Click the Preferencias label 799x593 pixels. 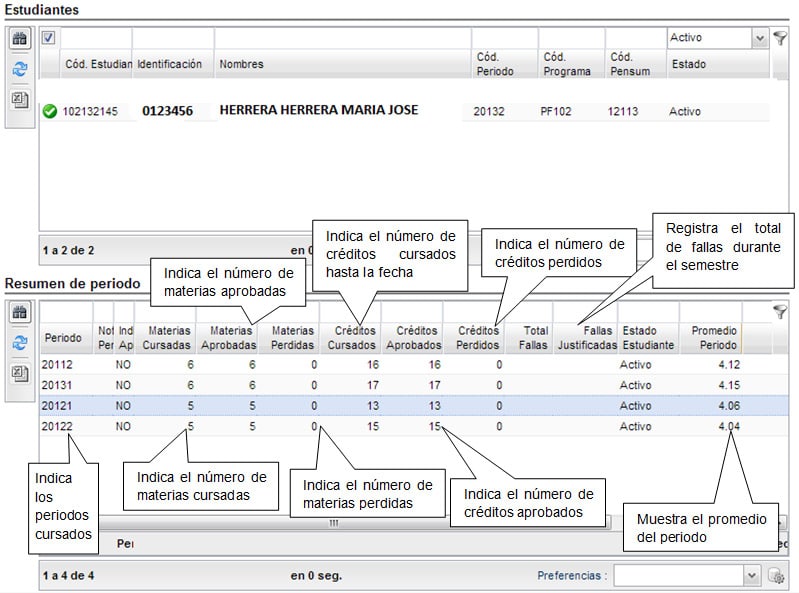pyautogui.click(x=572, y=576)
